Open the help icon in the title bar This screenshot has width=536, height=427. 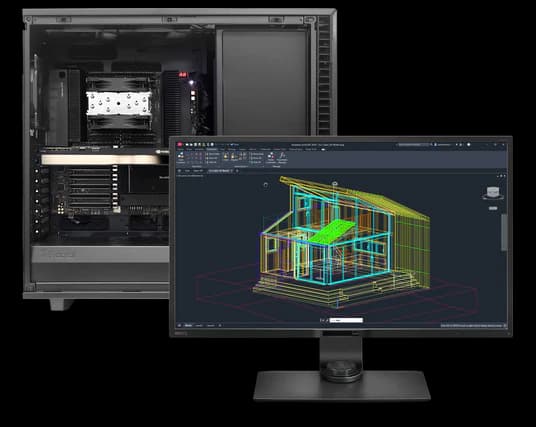click(469, 145)
